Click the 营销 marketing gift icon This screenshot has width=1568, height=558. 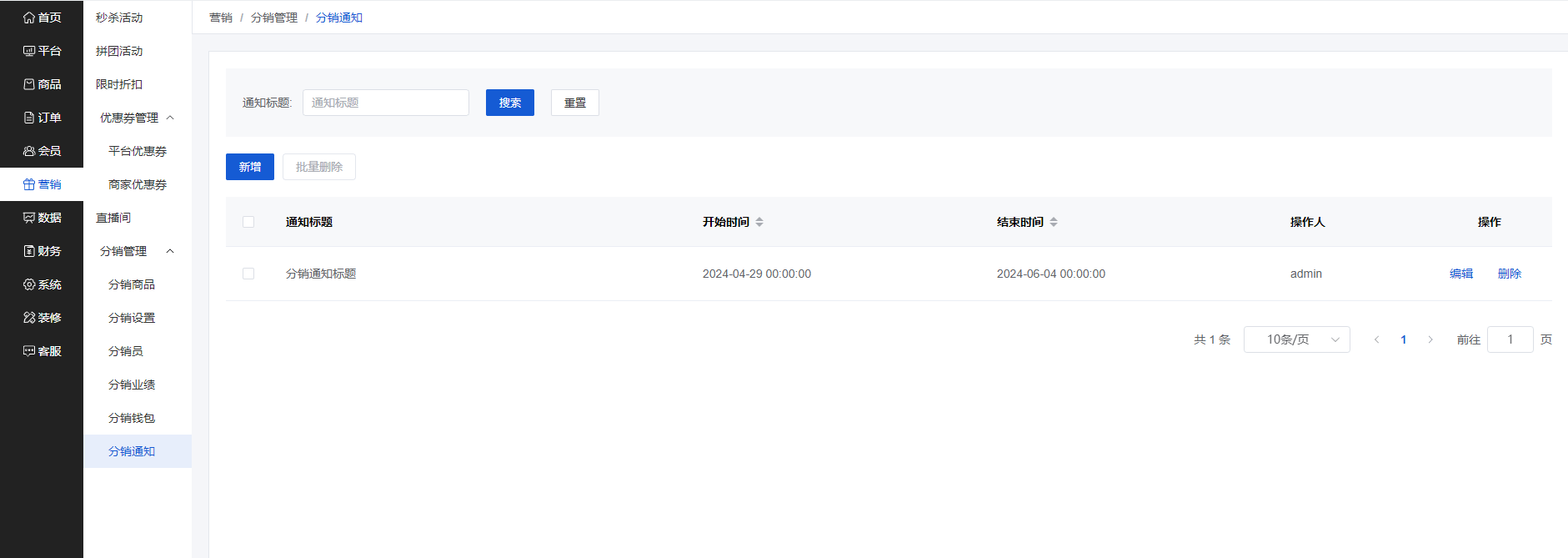29,184
